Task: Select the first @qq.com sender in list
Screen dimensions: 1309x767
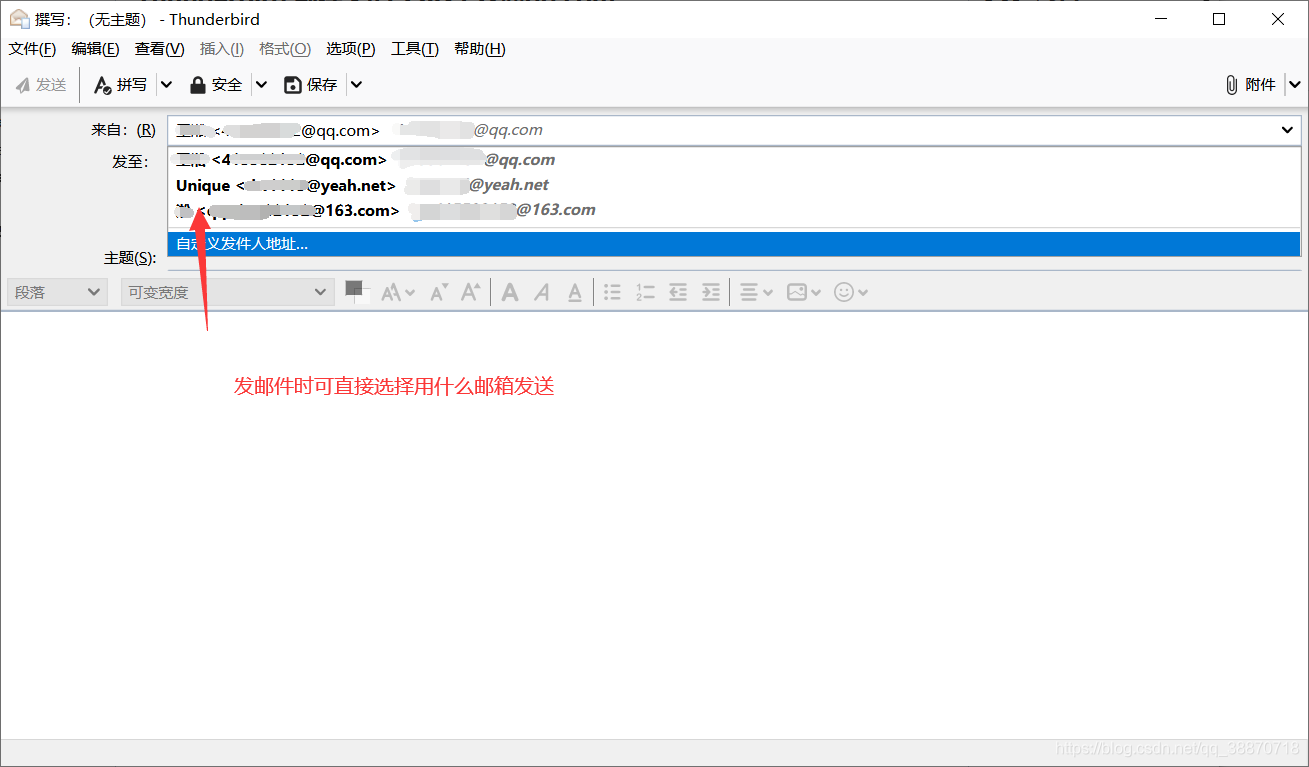Action: click(x=734, y=160)
